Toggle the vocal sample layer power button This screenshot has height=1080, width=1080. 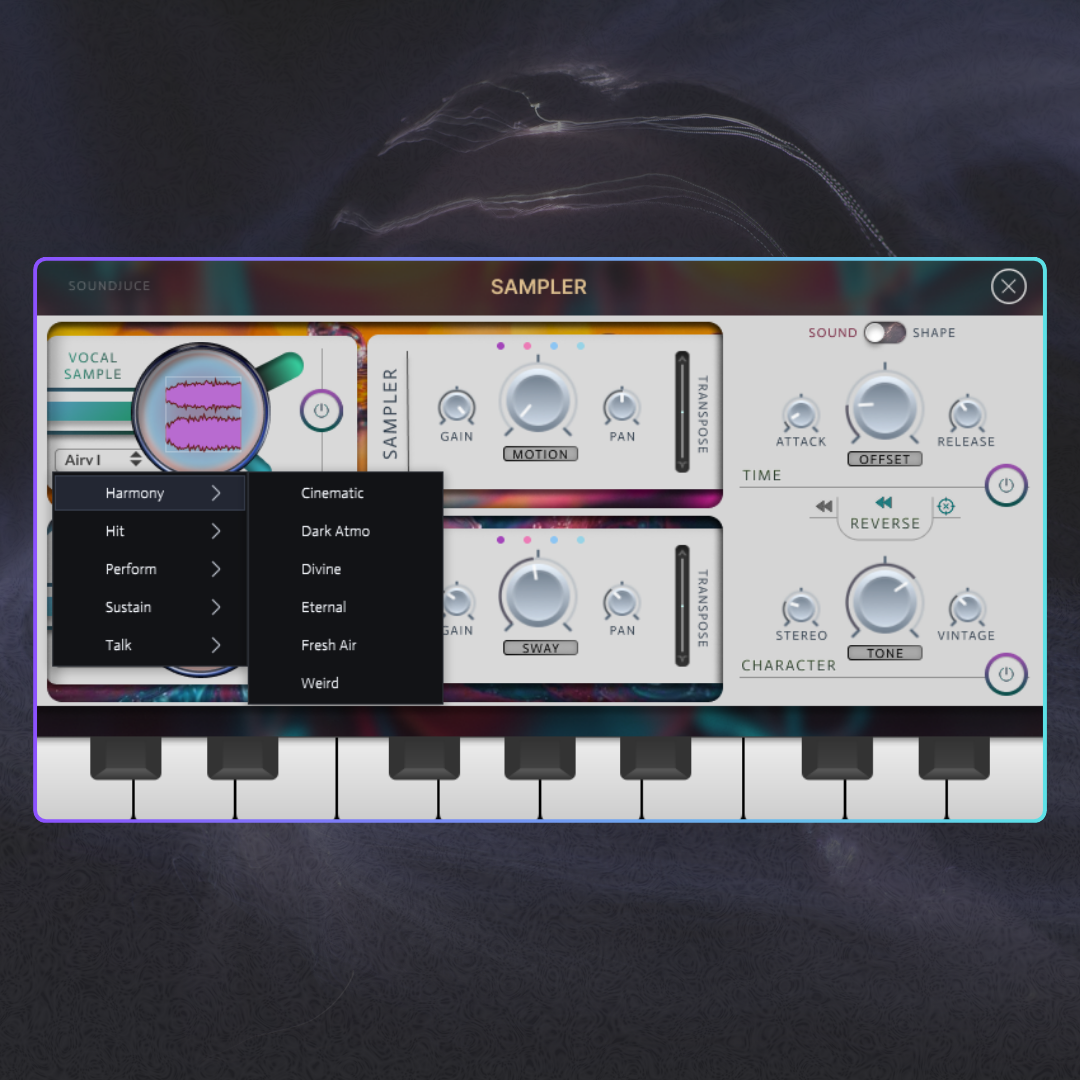pos(321,411)
